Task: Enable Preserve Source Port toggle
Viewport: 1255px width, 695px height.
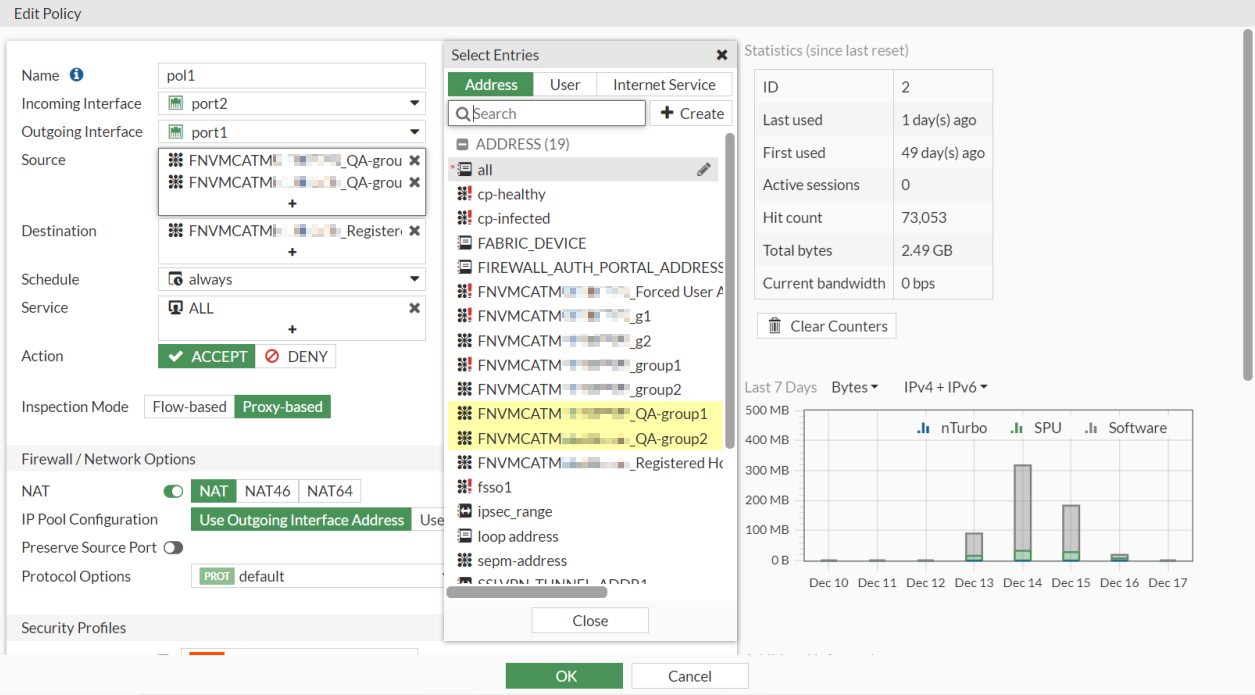Action: point(173,548)
